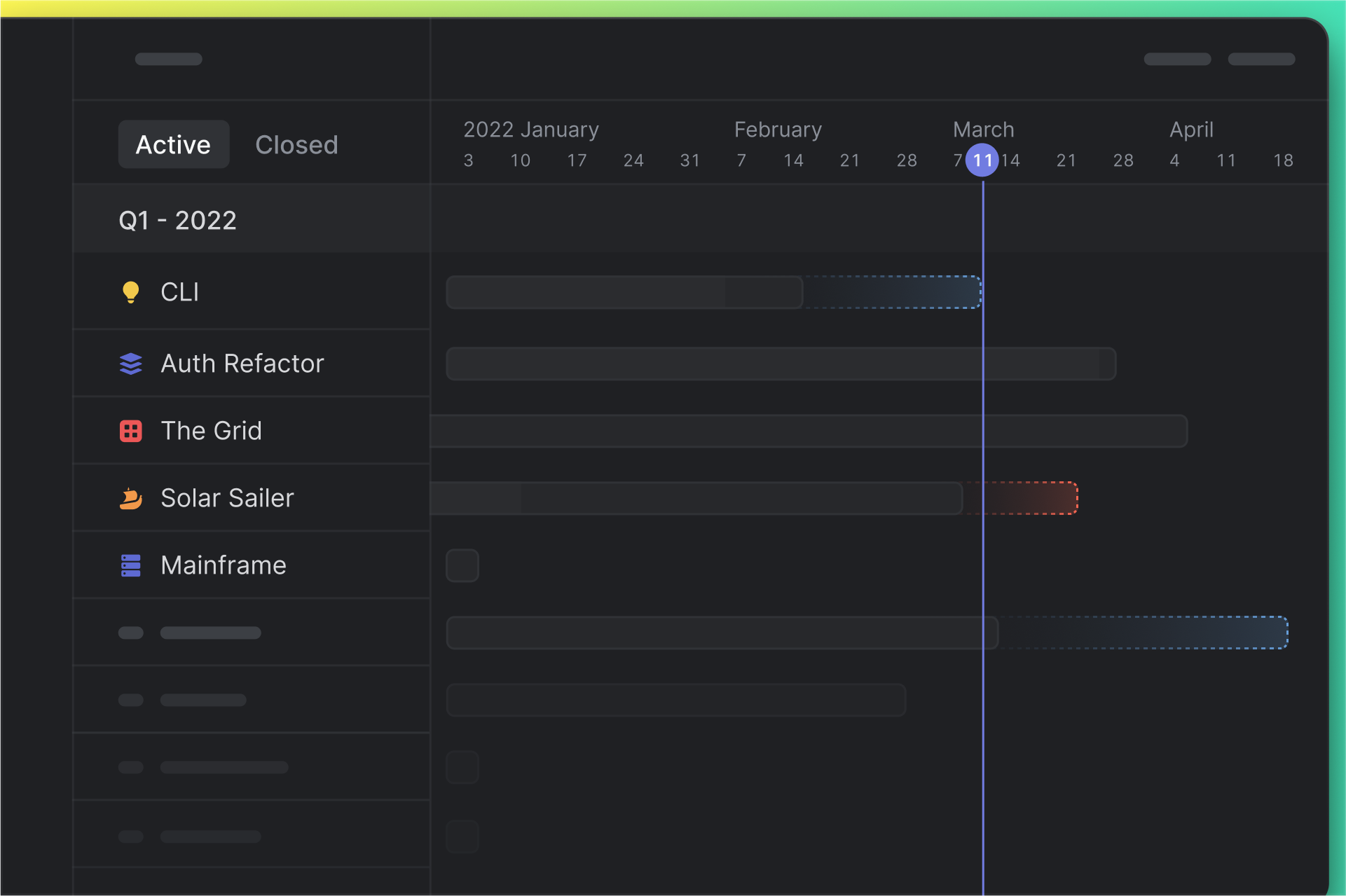Click the Mainframe small timeline block
This screenshot has height=896, width=1346.
tap(462, 565)
